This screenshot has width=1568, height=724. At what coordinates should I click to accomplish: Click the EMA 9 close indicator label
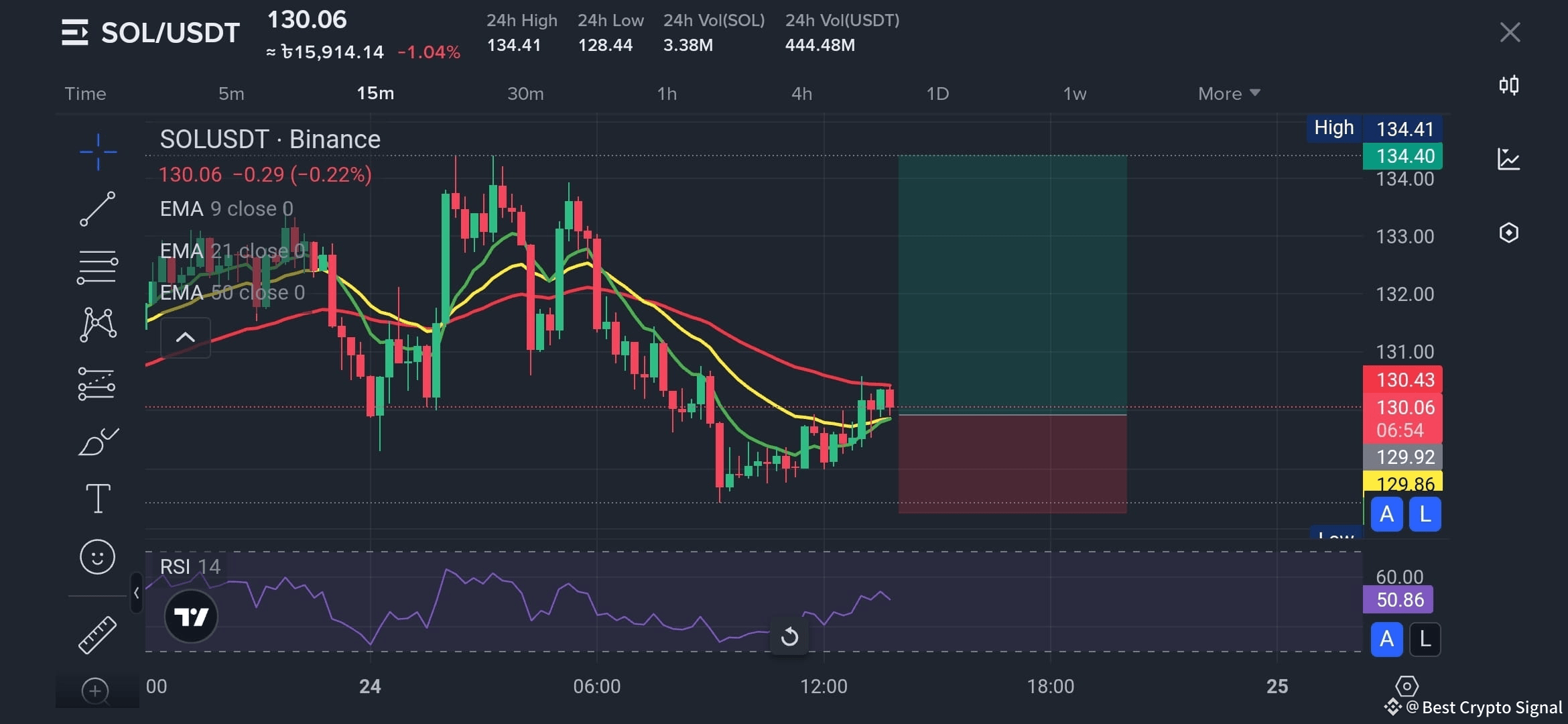pyautogui.click(x=226, y=208)
